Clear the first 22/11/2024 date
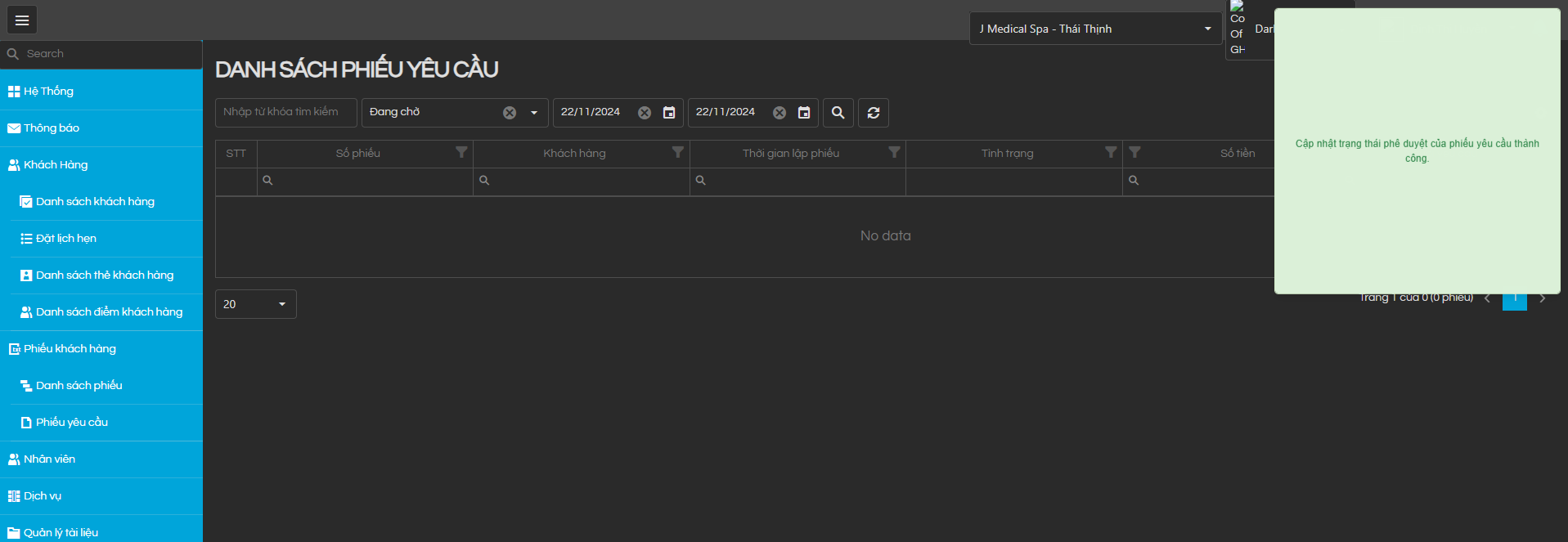Screen dimensions: 1568x542 coord(645,113)
